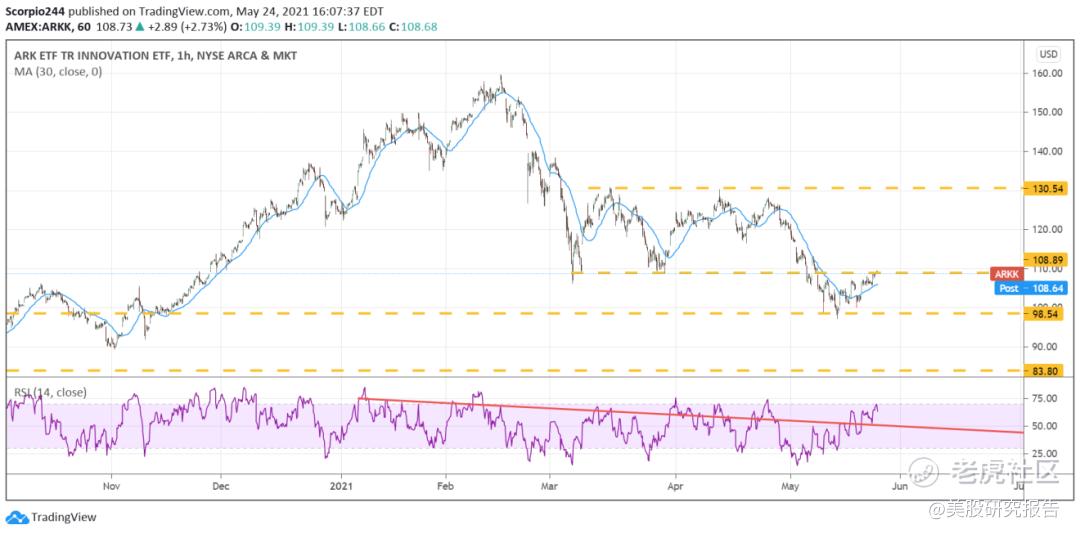This screenshot has width=1080, height=534.
Task: Click the 150.00 price axis label
Action: coord(1046,112)
